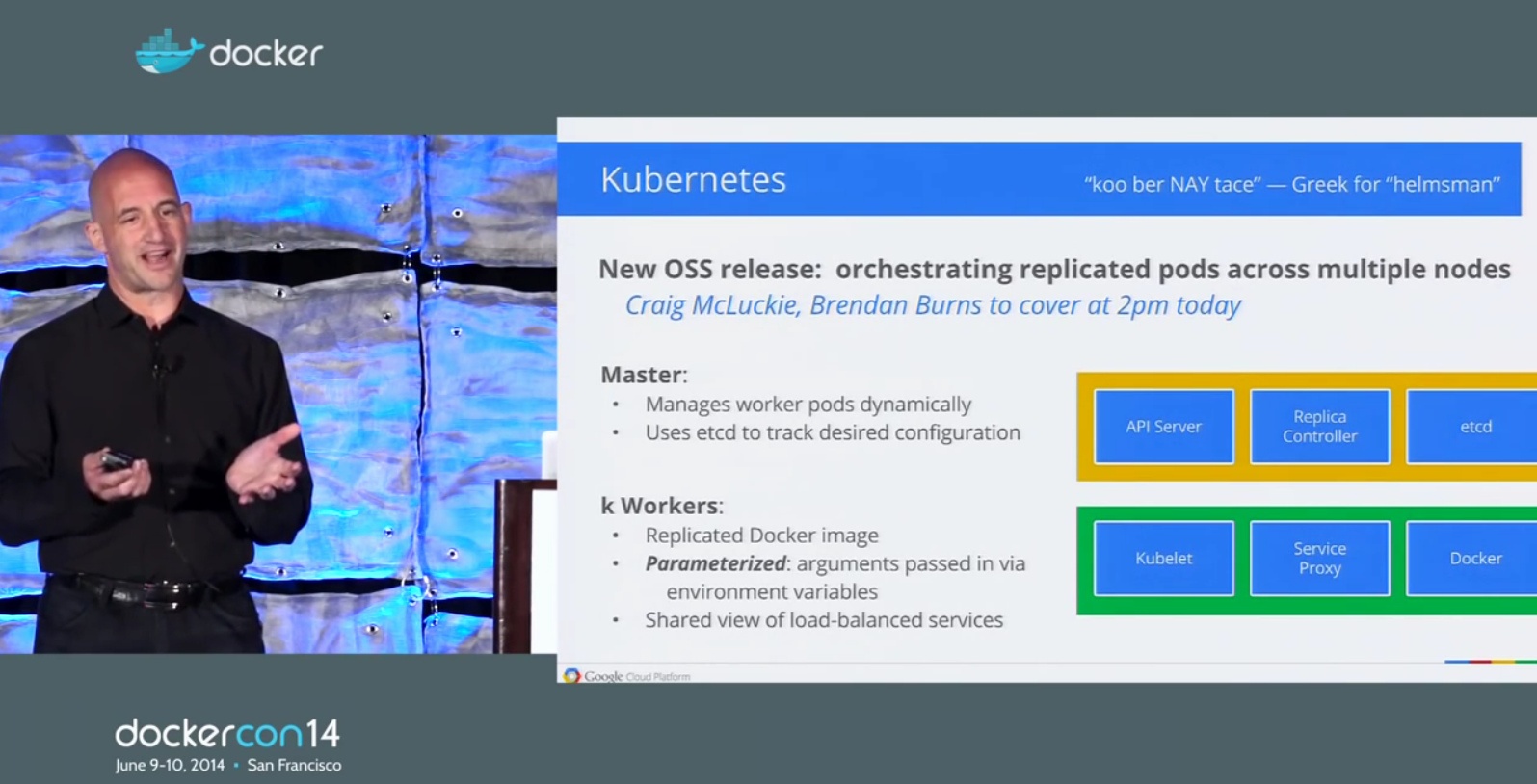Click the Craig McLuckie, Brendan Burns line
Screen dimensions: 1537x784
pyautogui.click(x=933, y=305)
